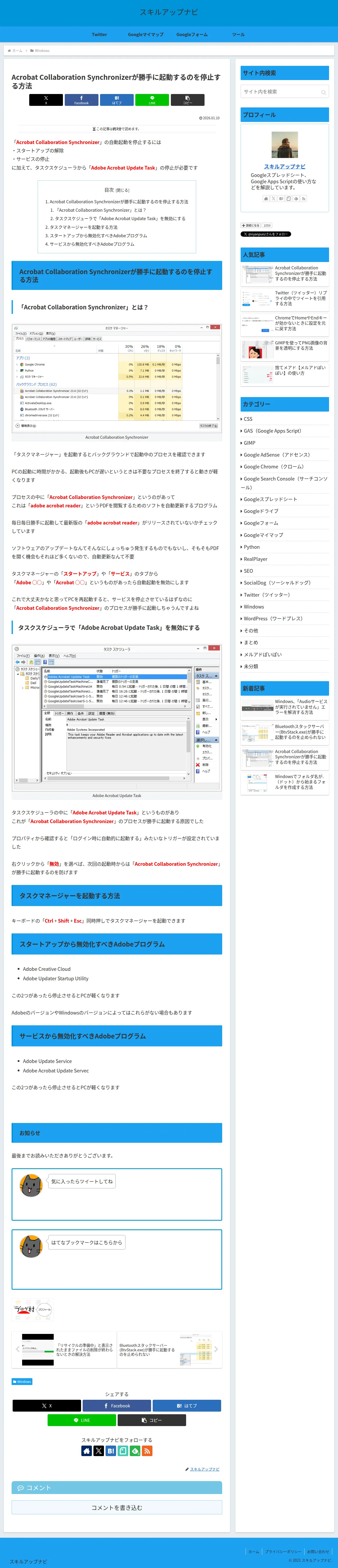Click スキルアップナビ site title in header
Screen dimensions: 338x1568
tap(169, 12)
